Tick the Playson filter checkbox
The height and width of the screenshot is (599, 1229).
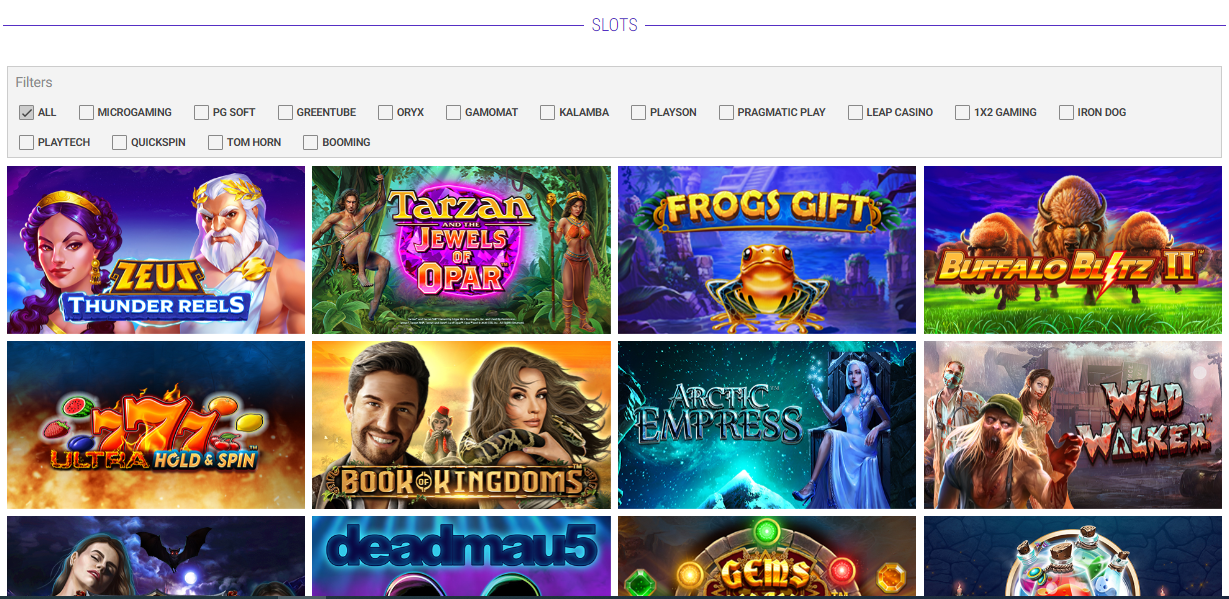[x=639, y=112]
